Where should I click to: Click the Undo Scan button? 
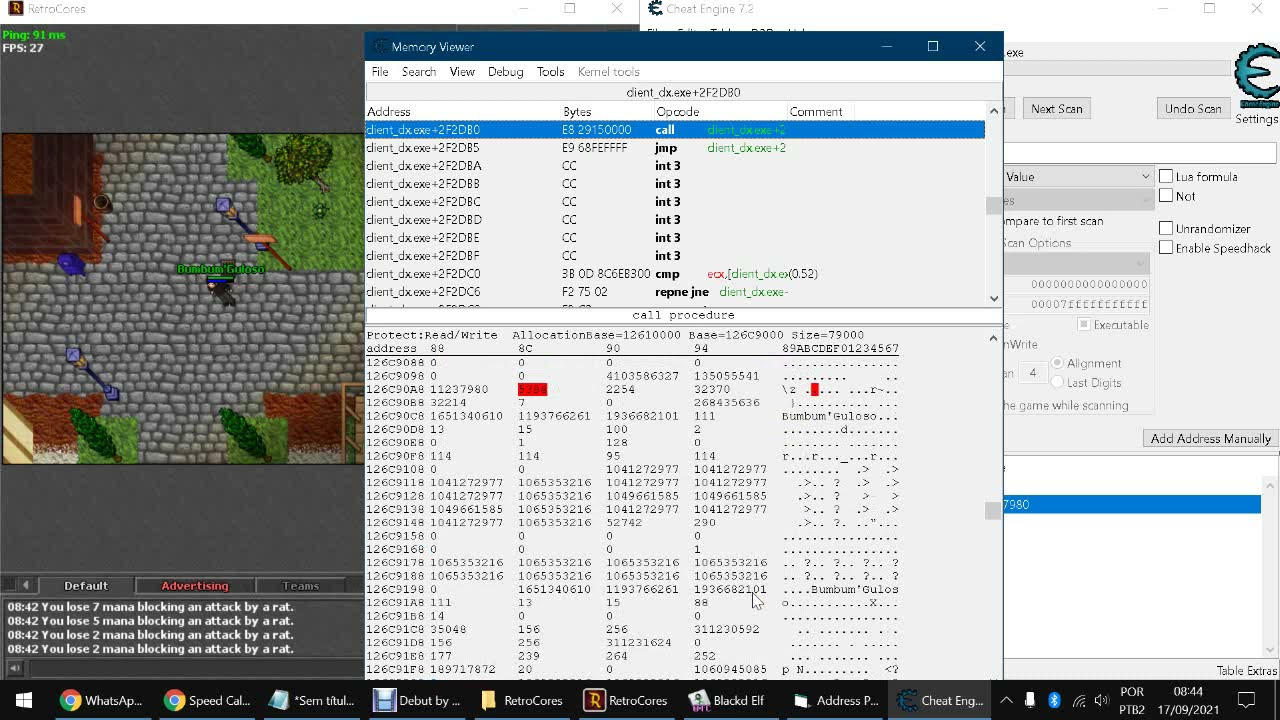pos(1193,109)
